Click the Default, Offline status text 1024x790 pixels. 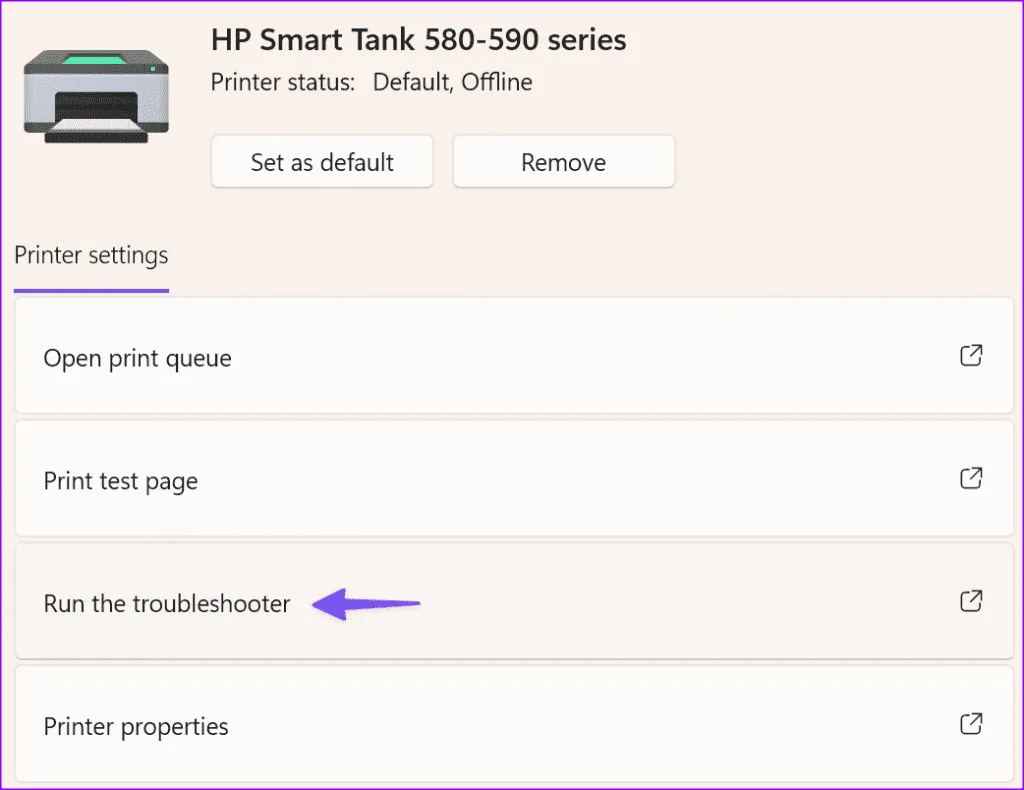(x=452, y=82)
